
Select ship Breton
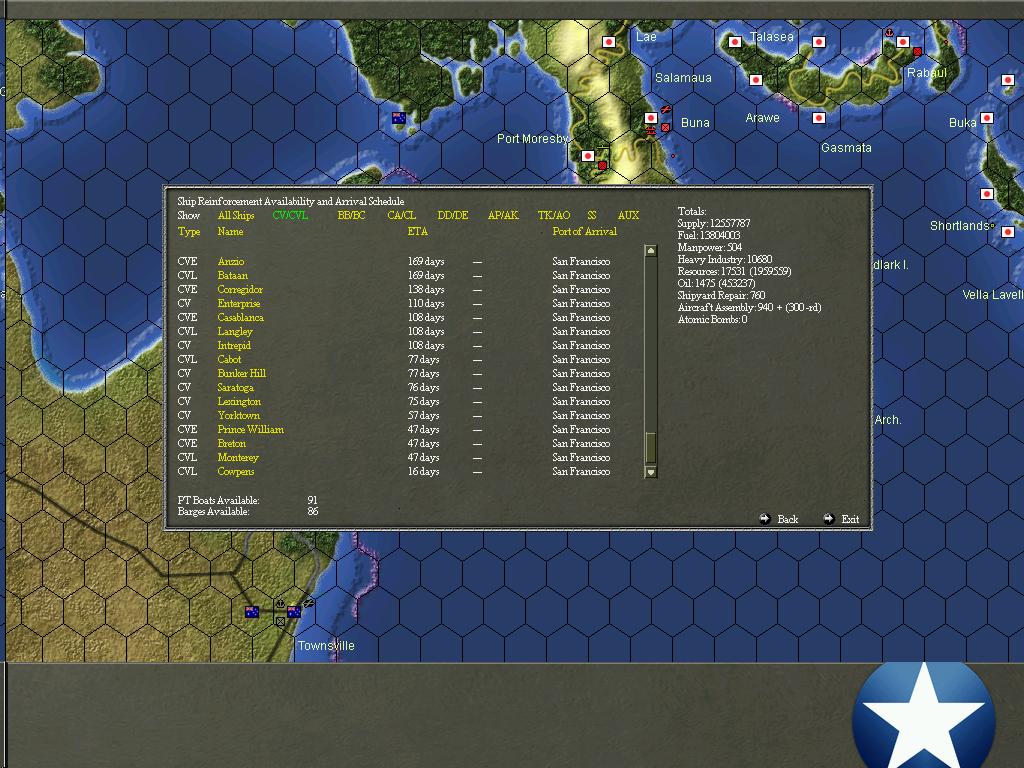(232, 443)
